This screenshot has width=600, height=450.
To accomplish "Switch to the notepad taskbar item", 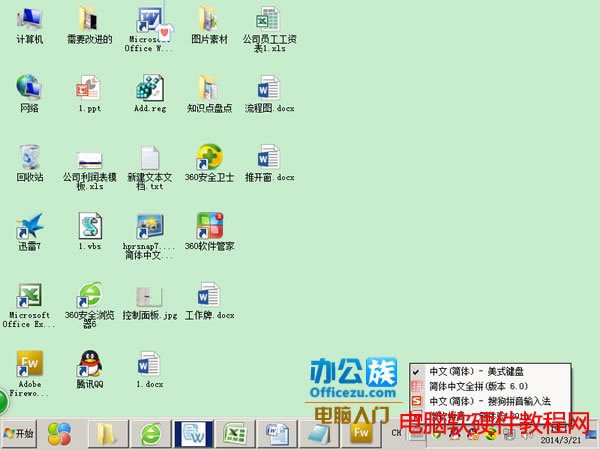I will pyautogui.click(x=320, y=434).
